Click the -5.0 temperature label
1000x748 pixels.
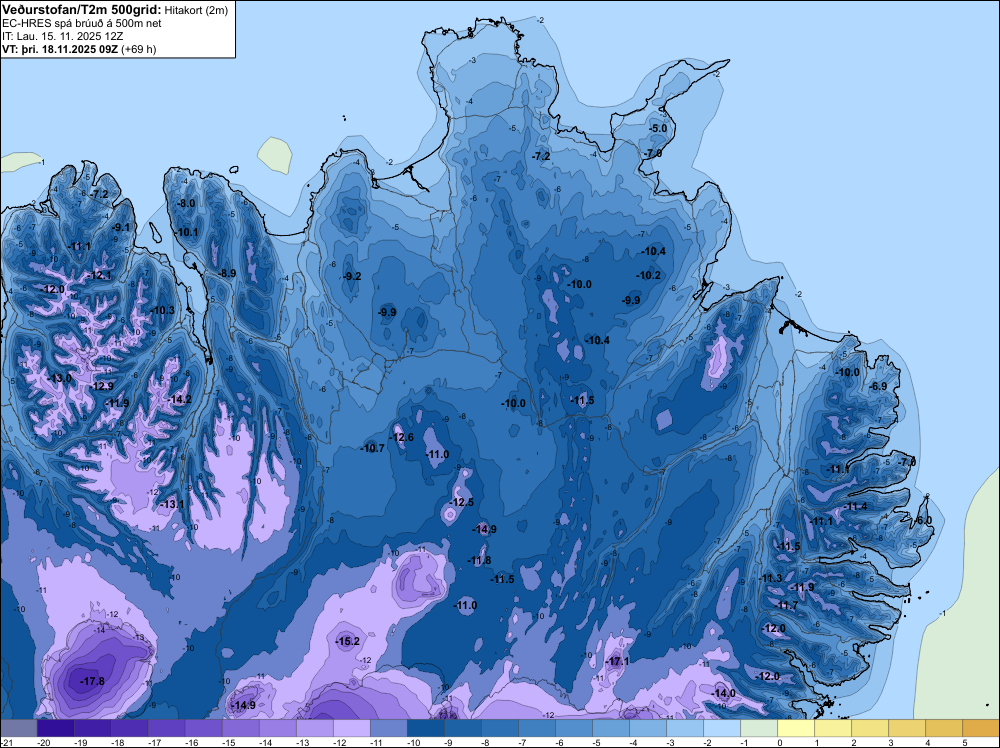click(658, 128)
